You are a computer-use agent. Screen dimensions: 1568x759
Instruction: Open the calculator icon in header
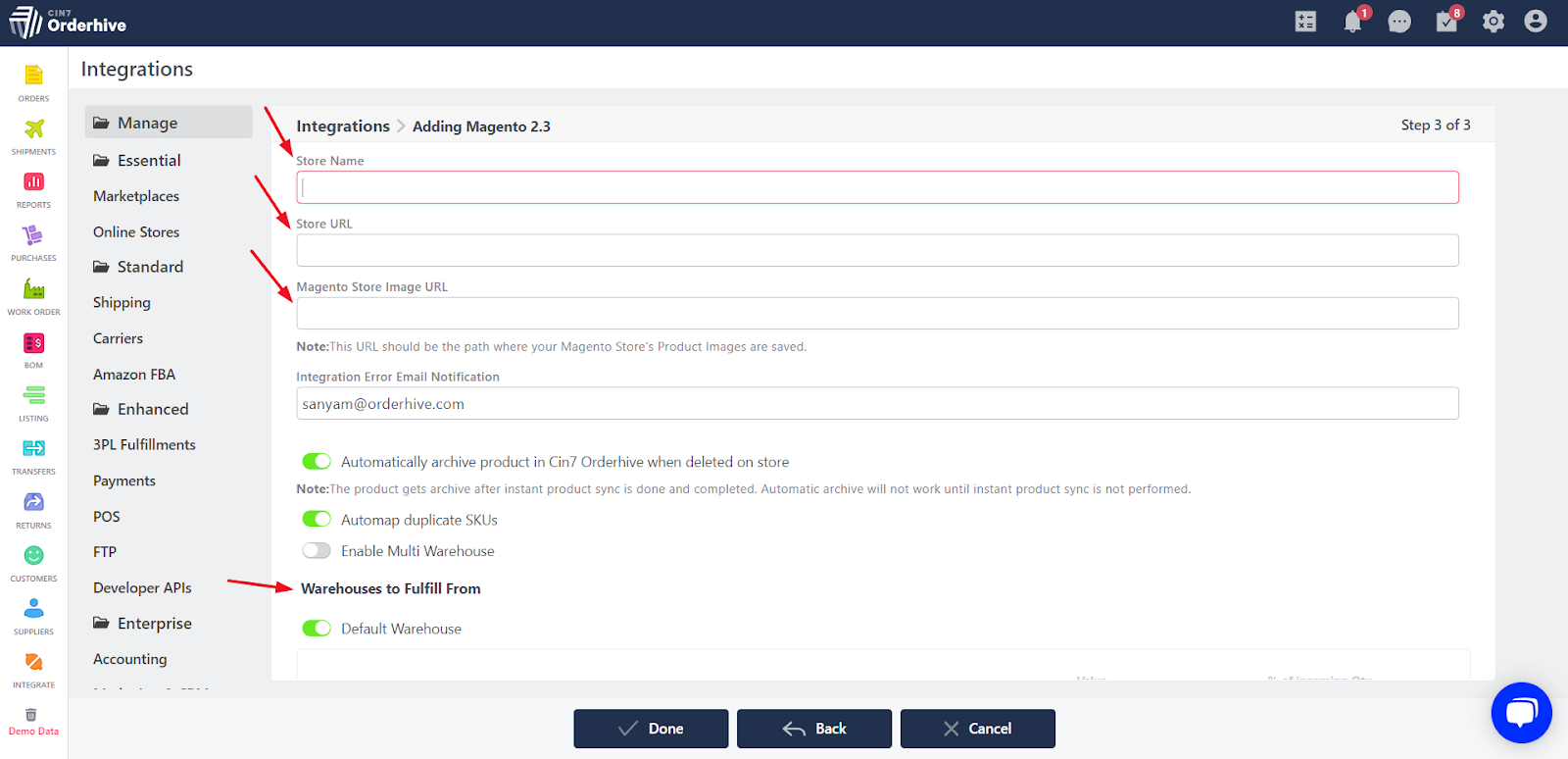[x=1305, y=22]
